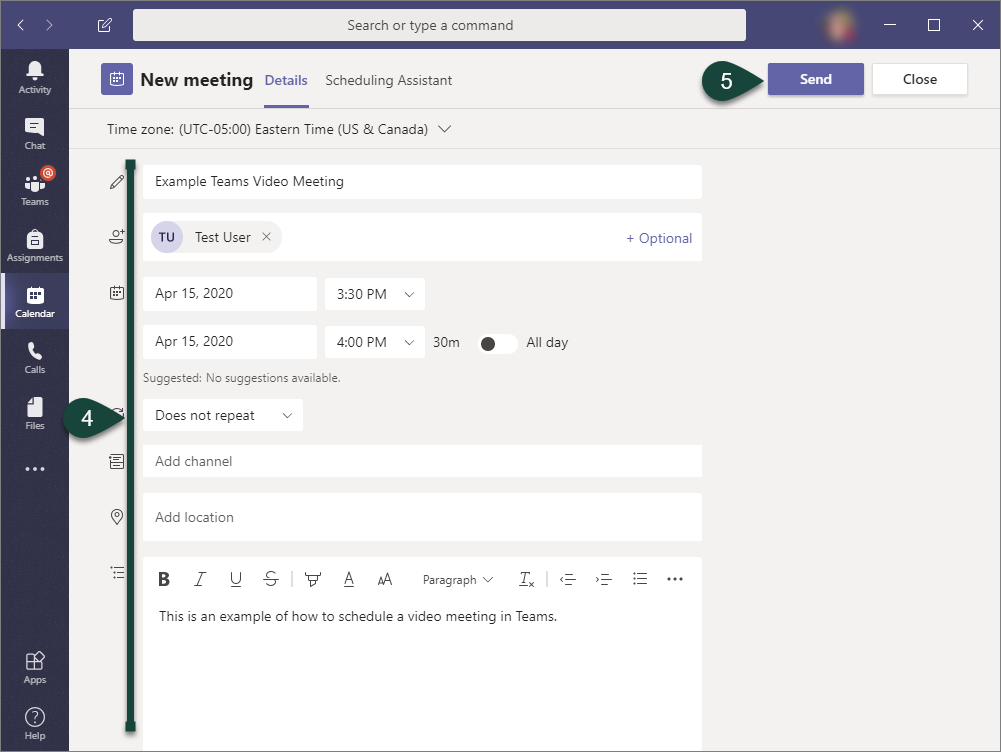Viewport: 1001px width, 752px height.
Task: Open the Assignments section
Action: [35, 245]
